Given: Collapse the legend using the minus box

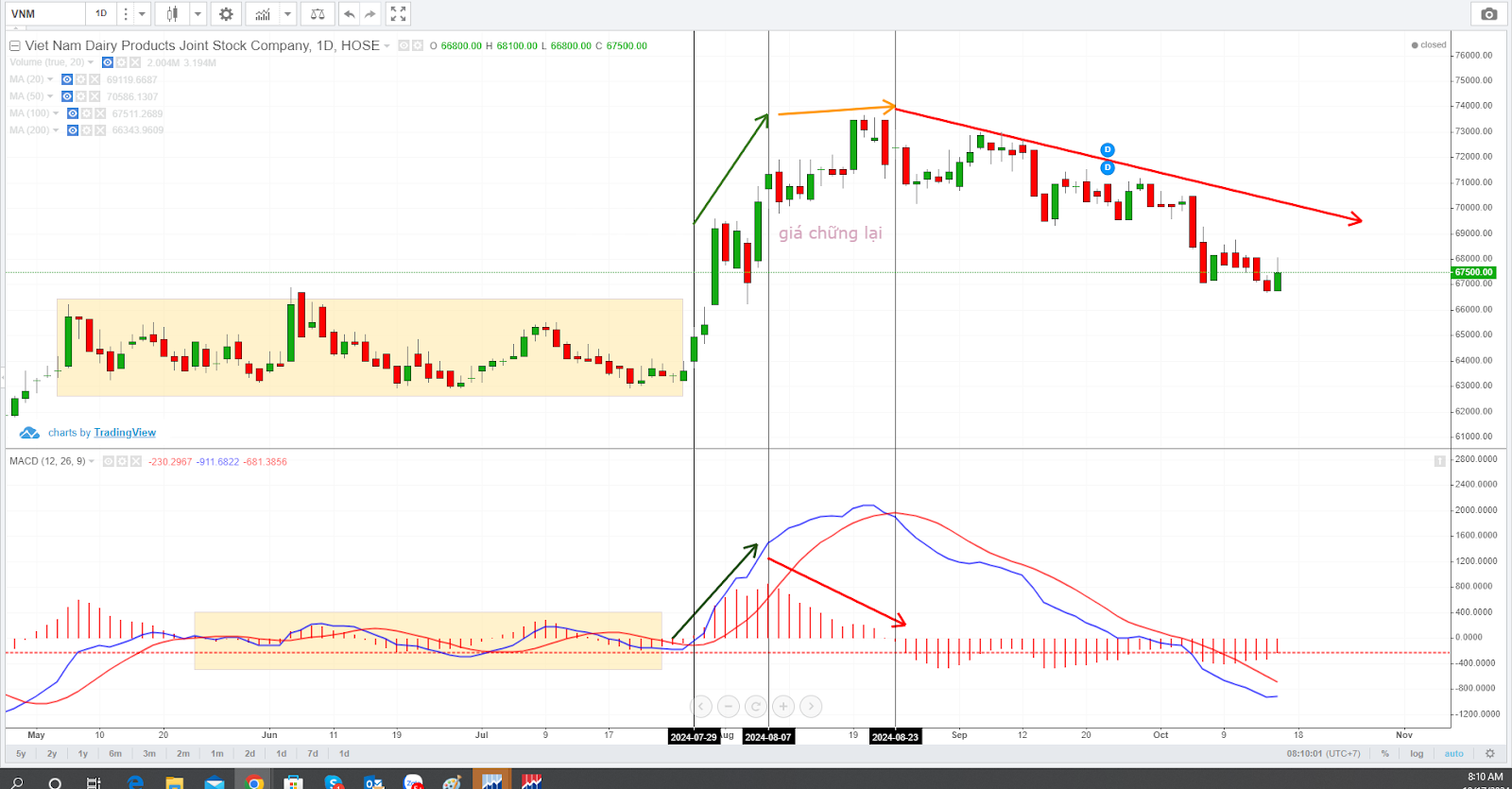Looking at the screenshot, I should coord(15,45).
